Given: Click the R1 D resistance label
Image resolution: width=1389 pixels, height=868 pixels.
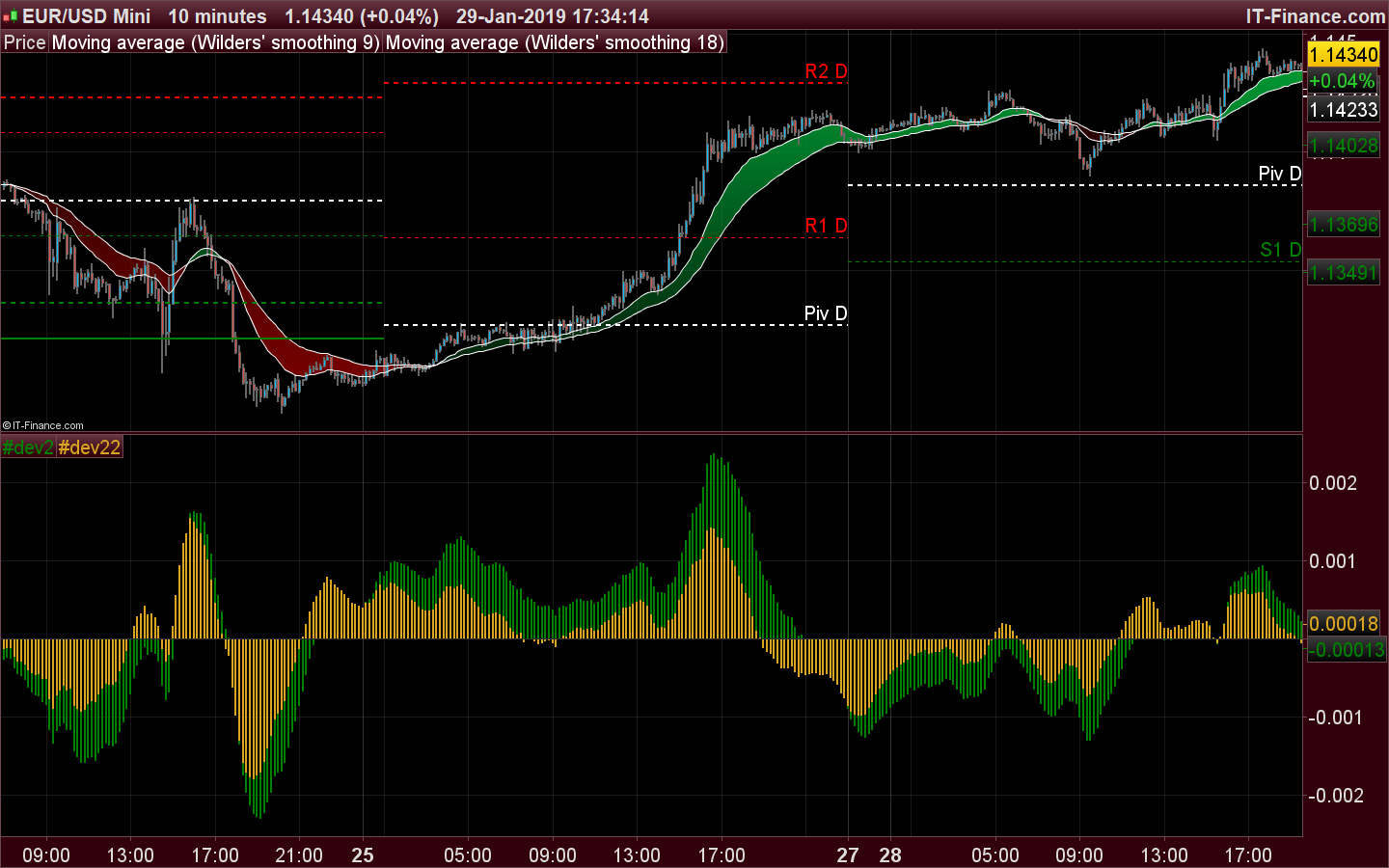Looking at the screenshot, I should (x=826, y=225).
